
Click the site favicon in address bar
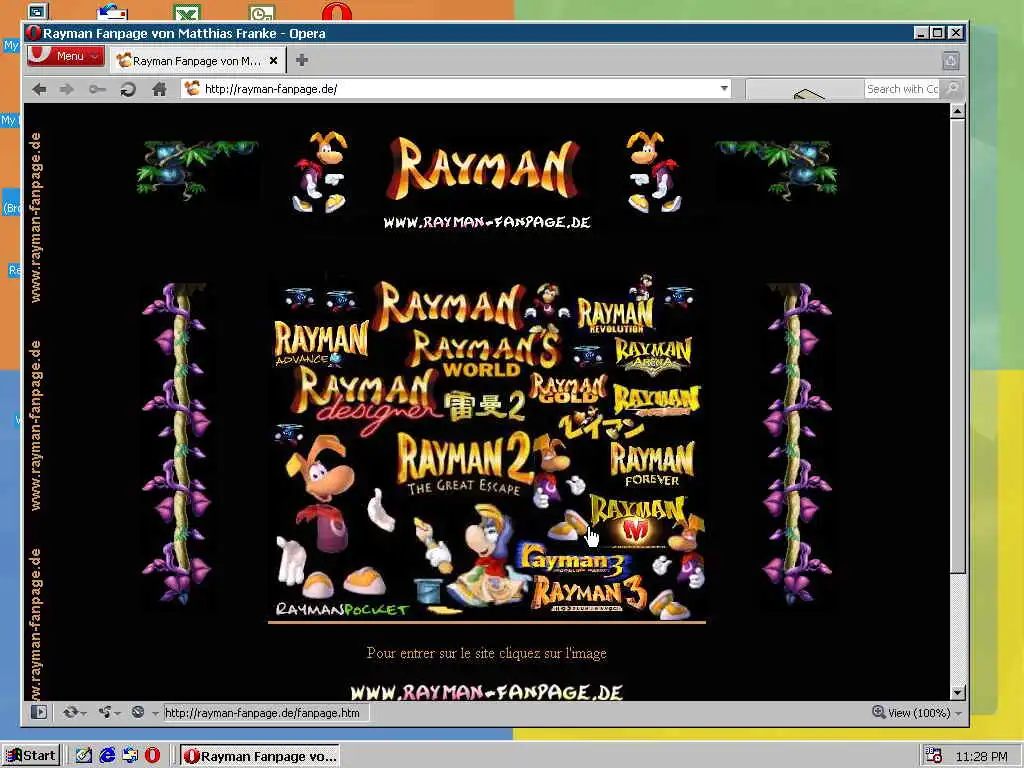coord(192,88)
